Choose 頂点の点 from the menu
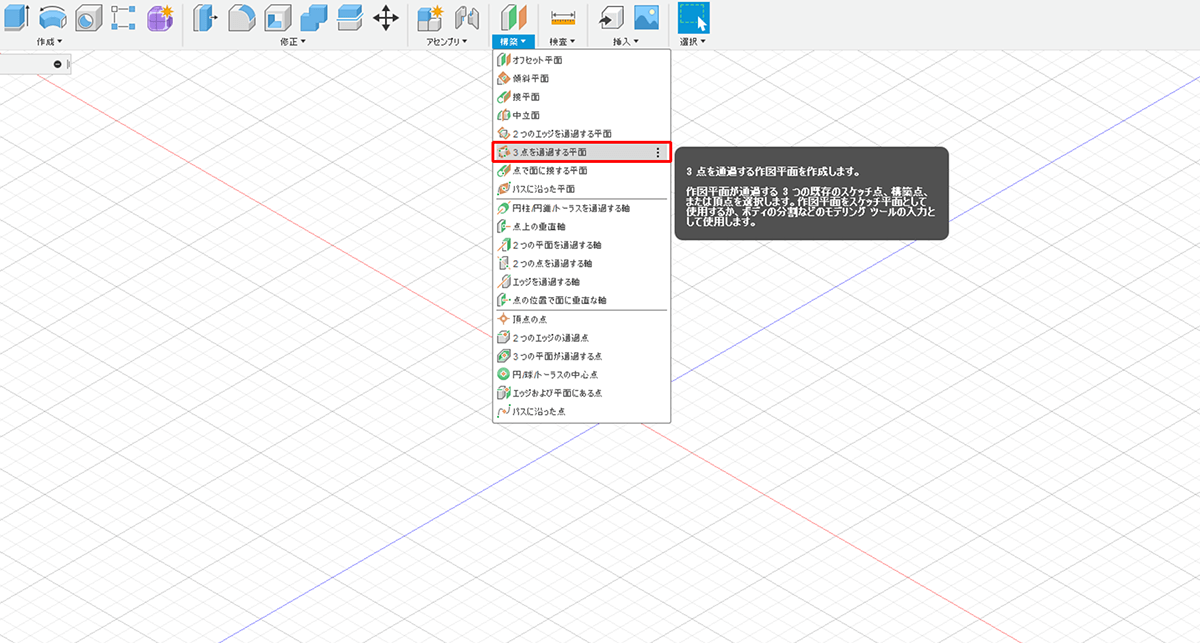 tap(530, 319)
